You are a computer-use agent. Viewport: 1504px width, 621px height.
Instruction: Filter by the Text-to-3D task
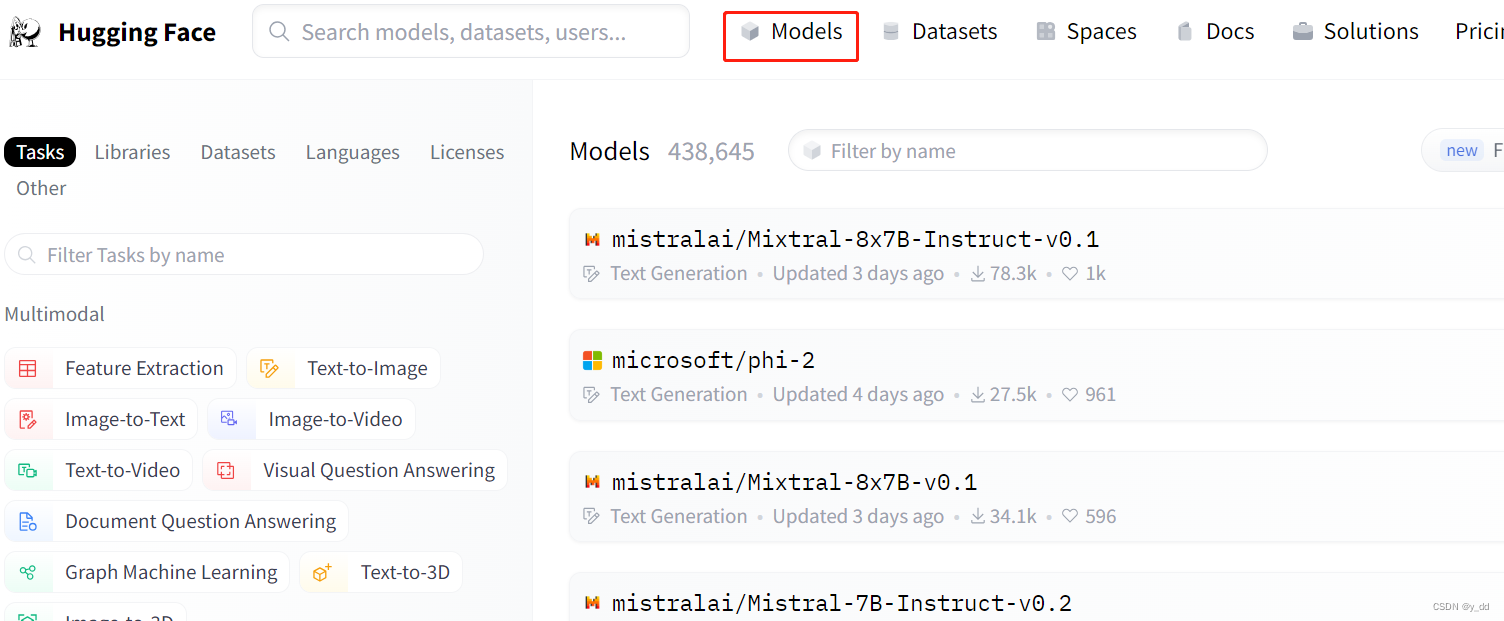coord(381,573)
